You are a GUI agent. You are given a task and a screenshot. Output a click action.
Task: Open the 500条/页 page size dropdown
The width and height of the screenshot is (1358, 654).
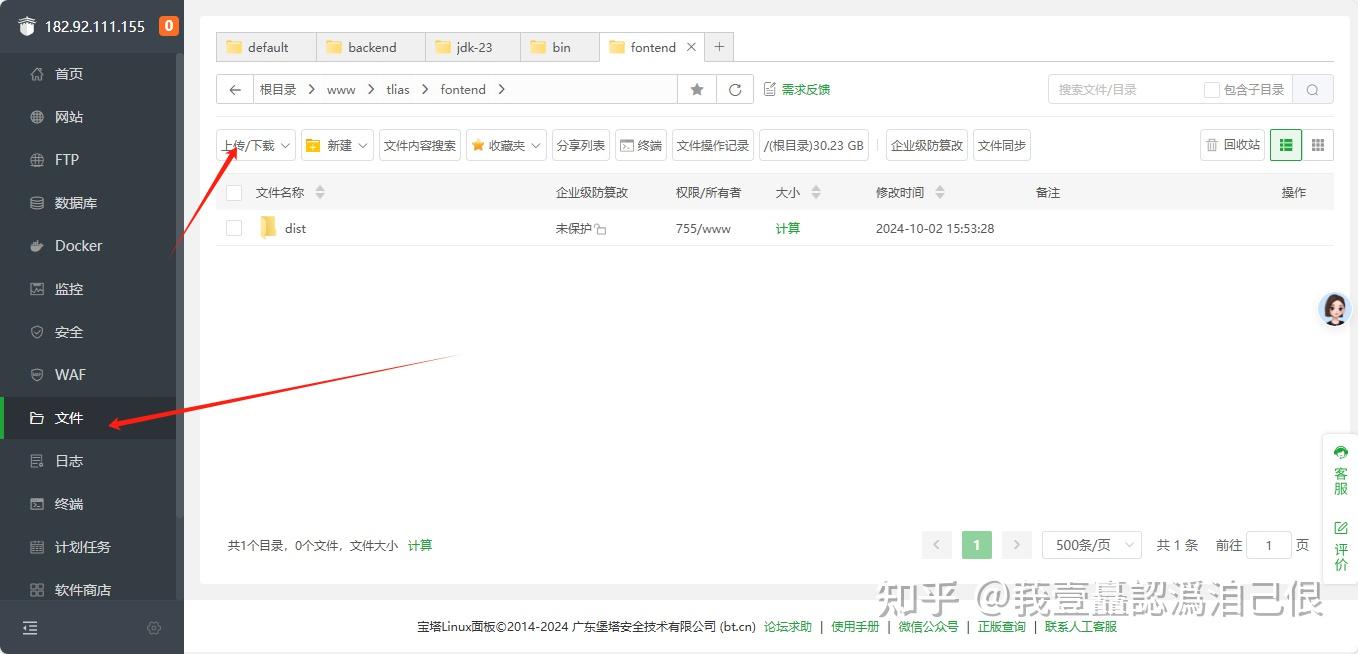(x=1091, y=544)
